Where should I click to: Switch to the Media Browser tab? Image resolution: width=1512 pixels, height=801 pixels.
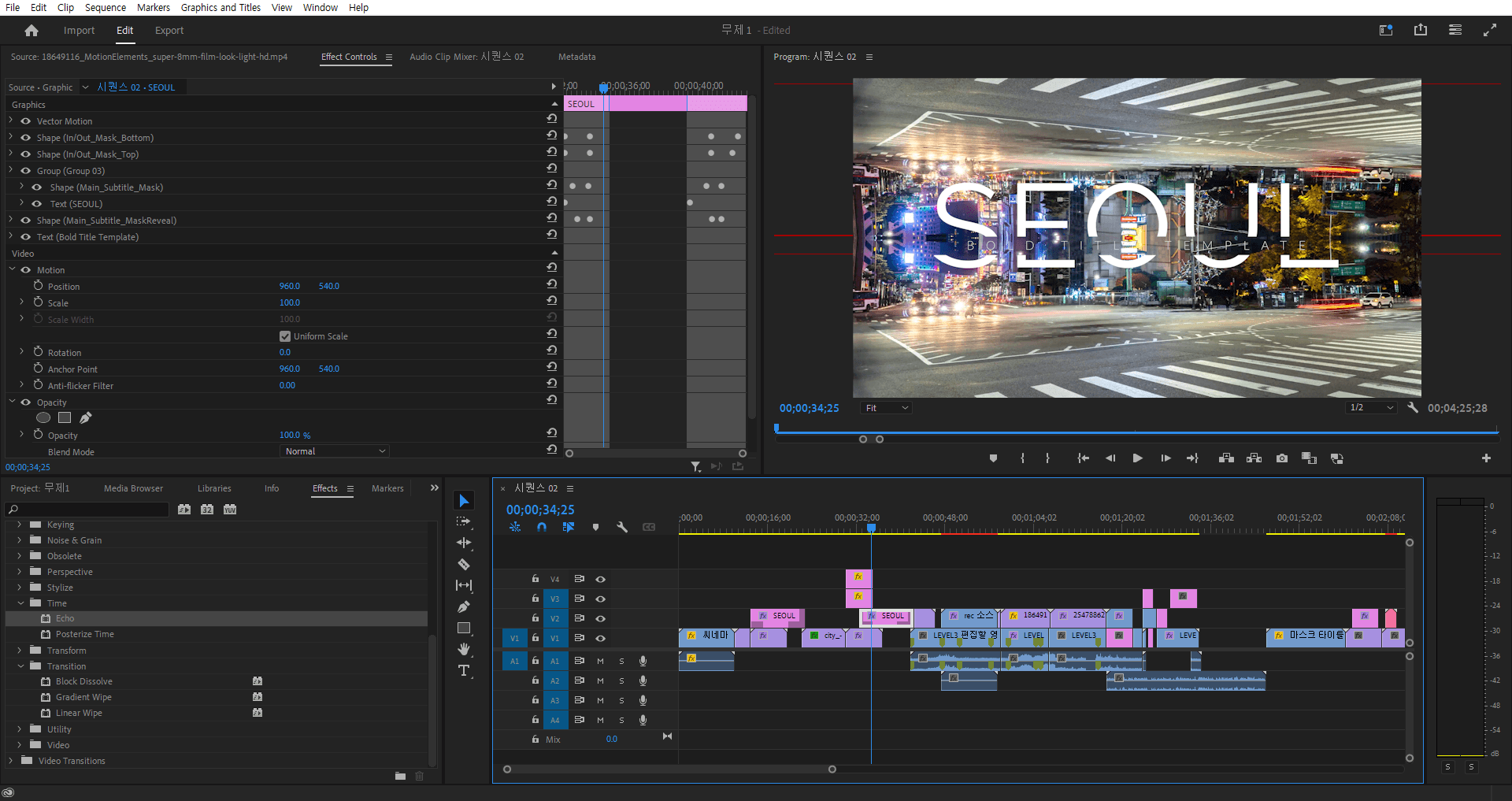(x=133, y=488)
